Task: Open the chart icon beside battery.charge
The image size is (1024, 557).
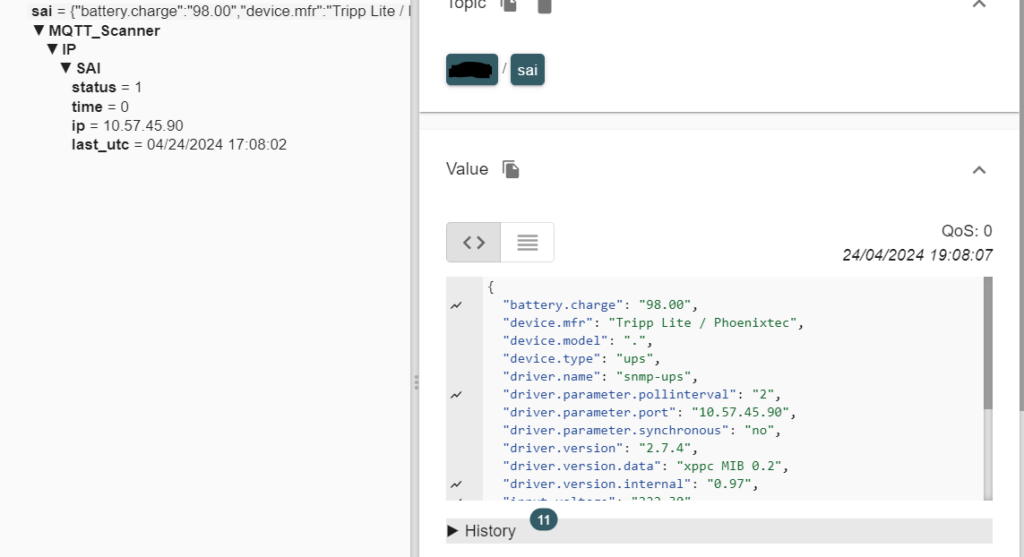Action: pos(456,306)
